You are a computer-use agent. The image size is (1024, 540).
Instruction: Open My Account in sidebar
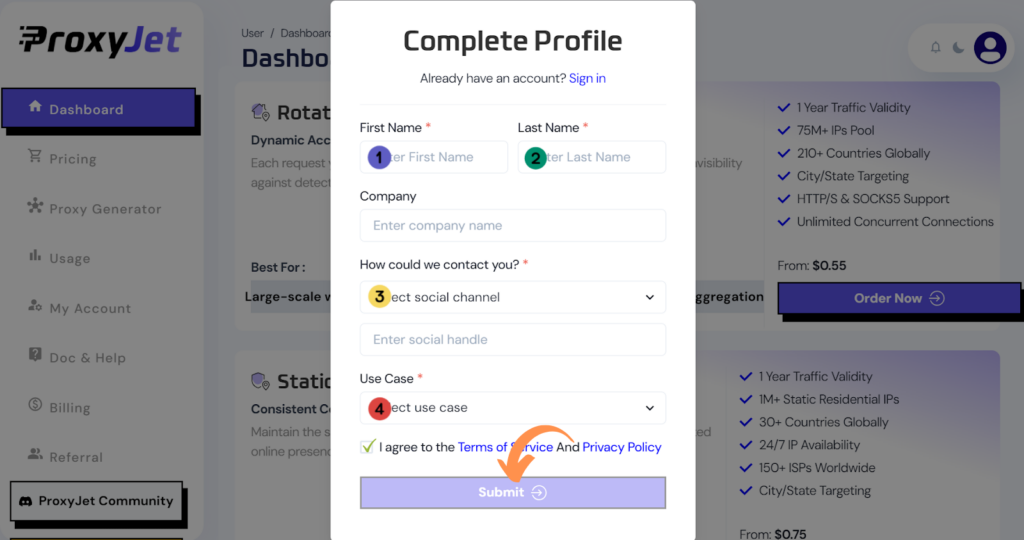tap(90, 308)
